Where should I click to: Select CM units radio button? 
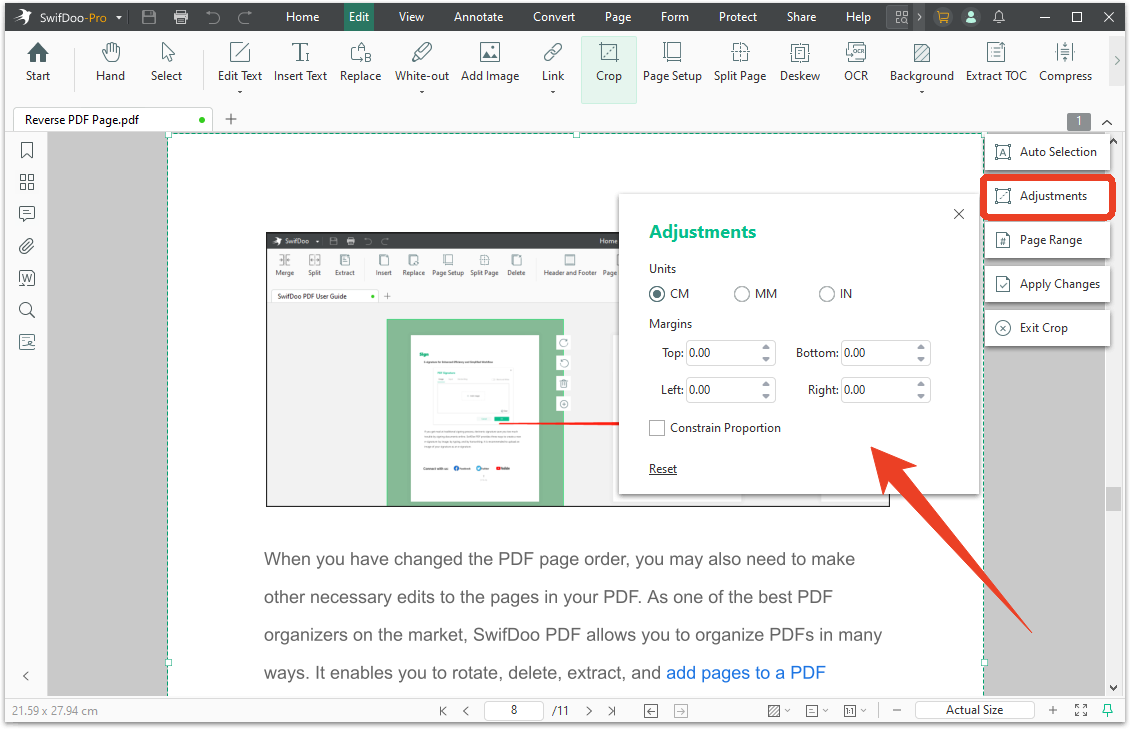(x=657, y=294)
